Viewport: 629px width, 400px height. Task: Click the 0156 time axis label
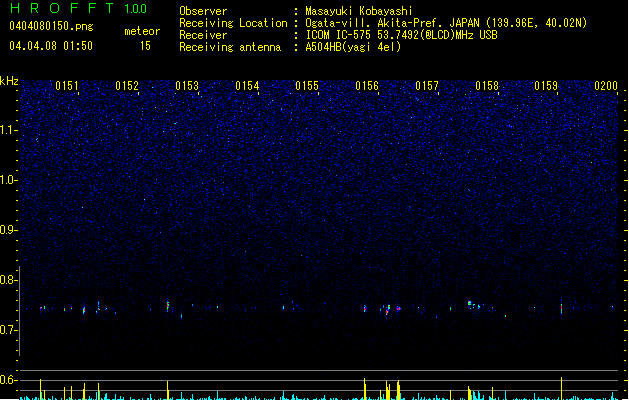[367, 85]
